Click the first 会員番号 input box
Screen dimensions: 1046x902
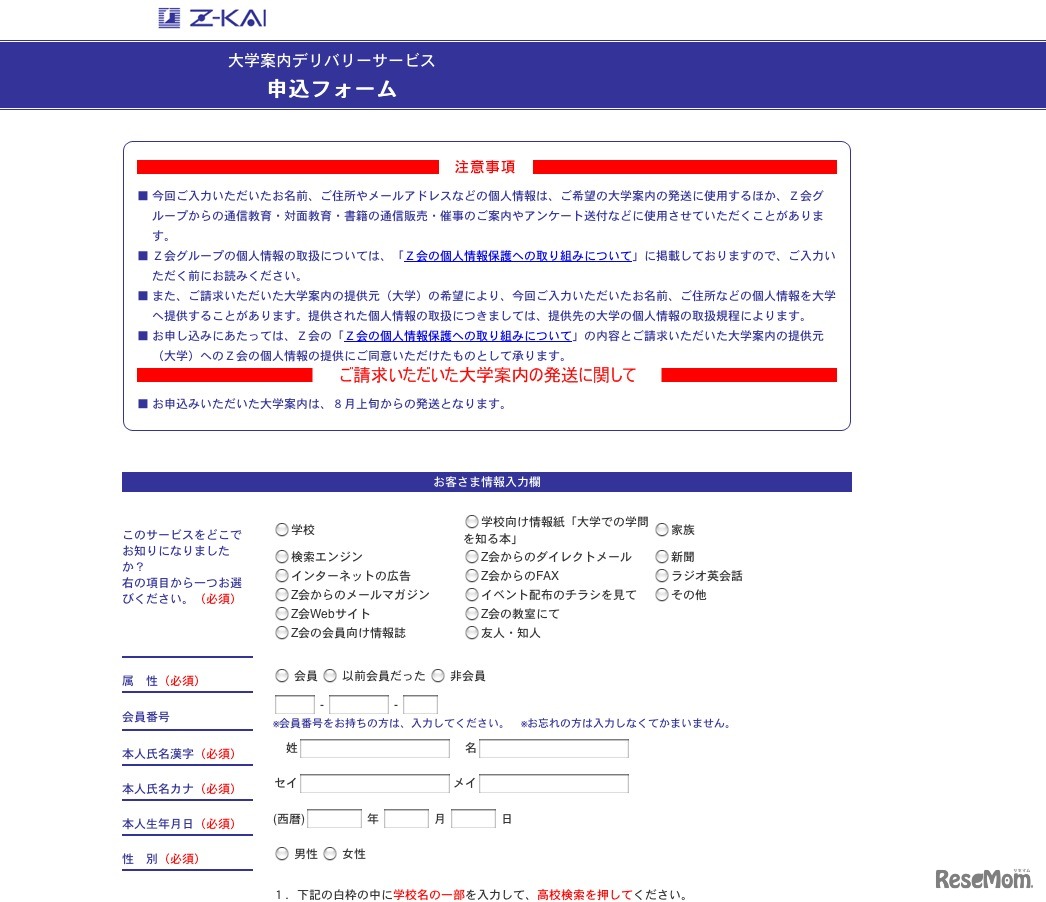pos(295,705)
